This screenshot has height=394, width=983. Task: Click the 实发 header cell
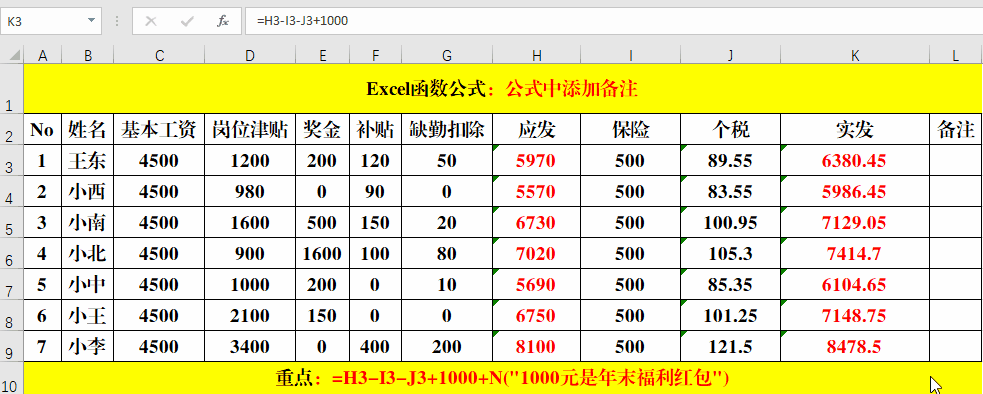point(855,129)
